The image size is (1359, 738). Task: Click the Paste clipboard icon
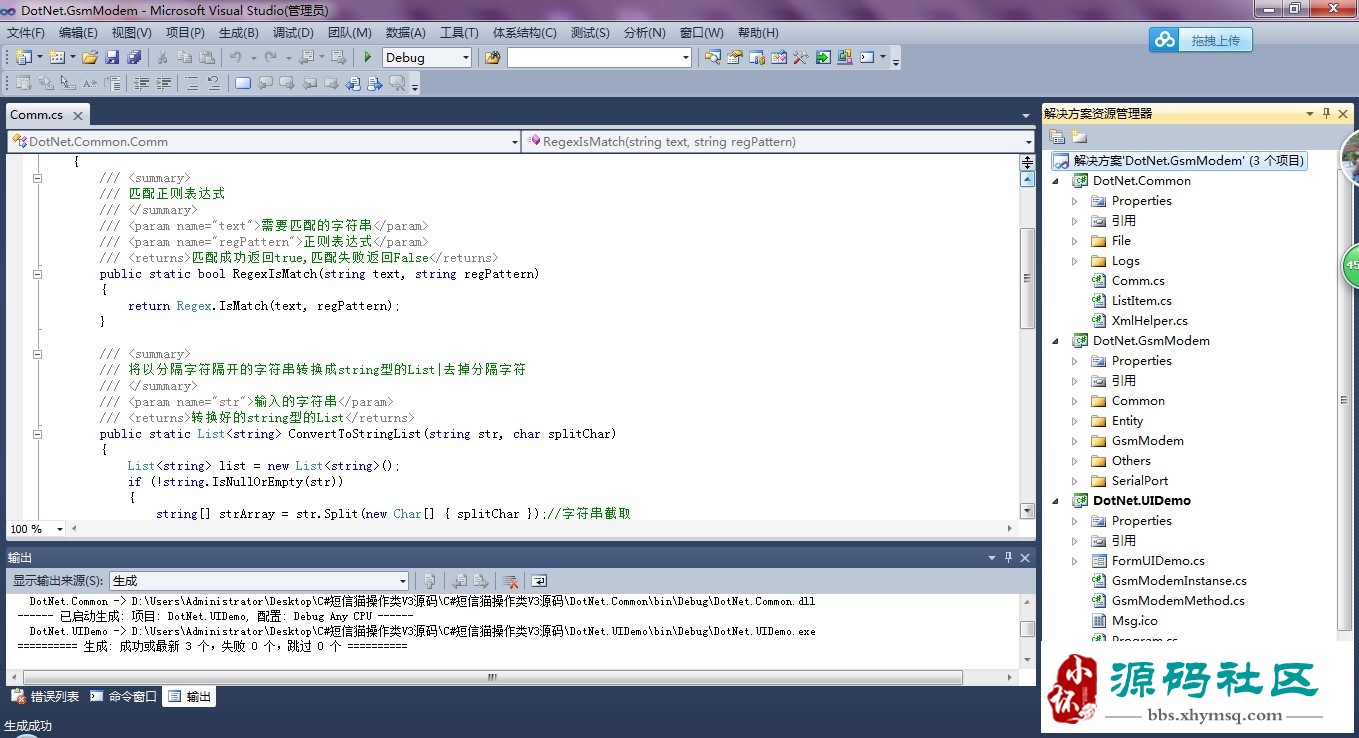pos(207,57)
